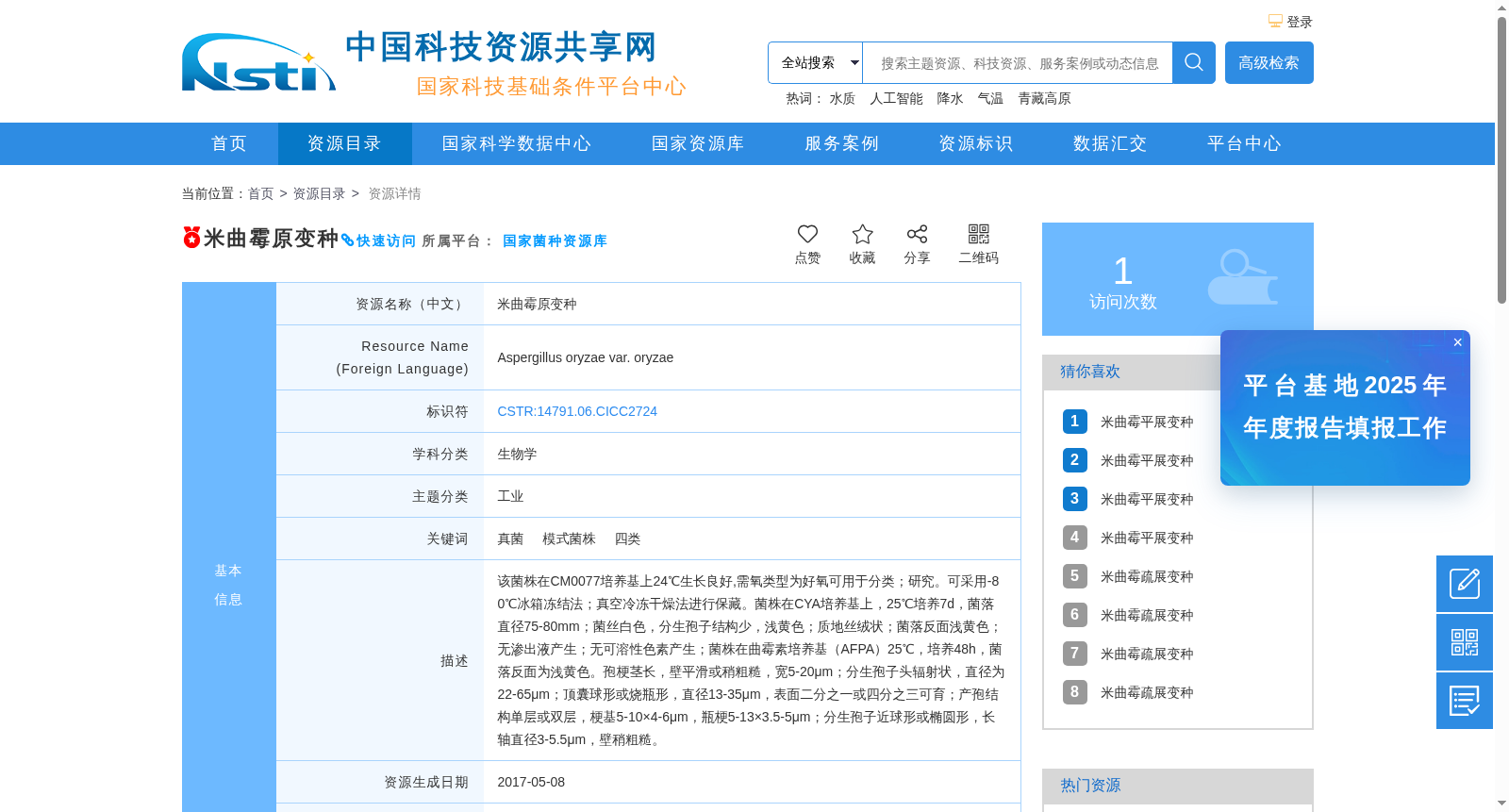
Task: Select hot word 青藏高原
Action: [x=1044, y=98]
